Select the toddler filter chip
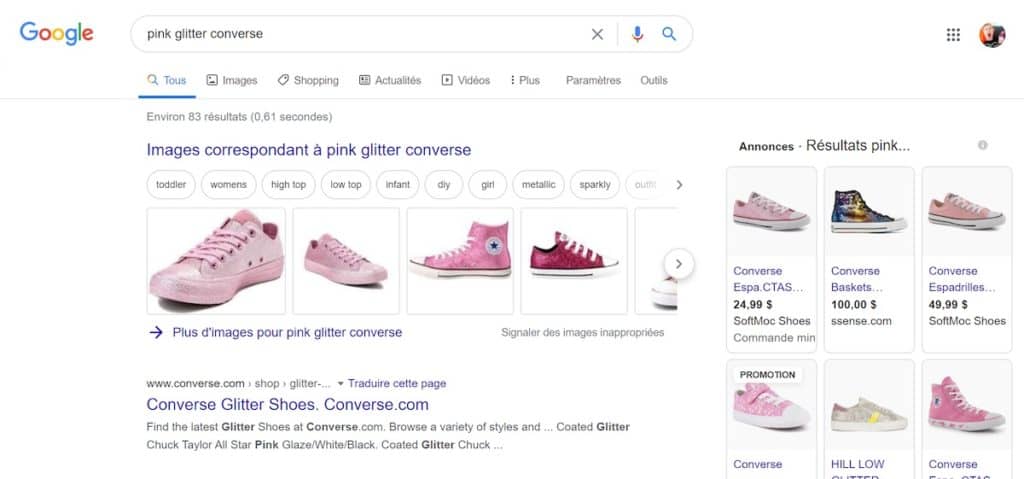The height and width of the screenshot is (479, 1024). (171, 185)
